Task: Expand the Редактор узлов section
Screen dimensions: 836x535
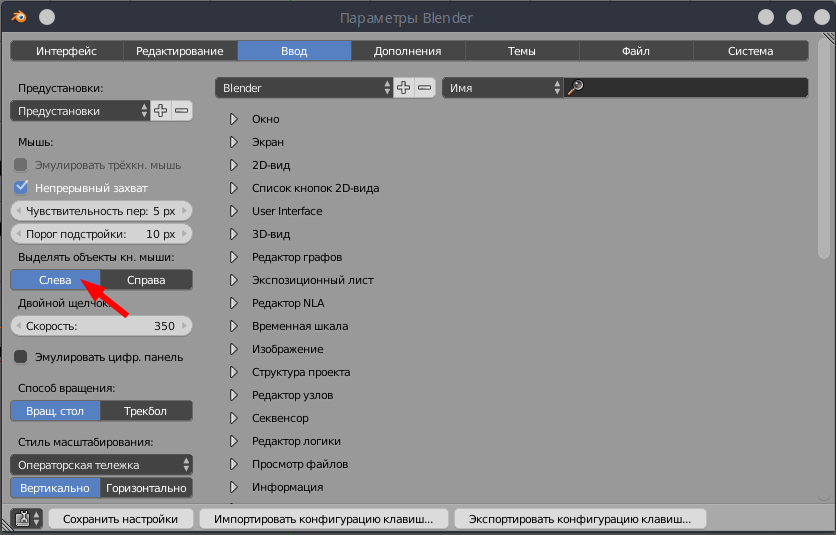Action: pos(234,395)
